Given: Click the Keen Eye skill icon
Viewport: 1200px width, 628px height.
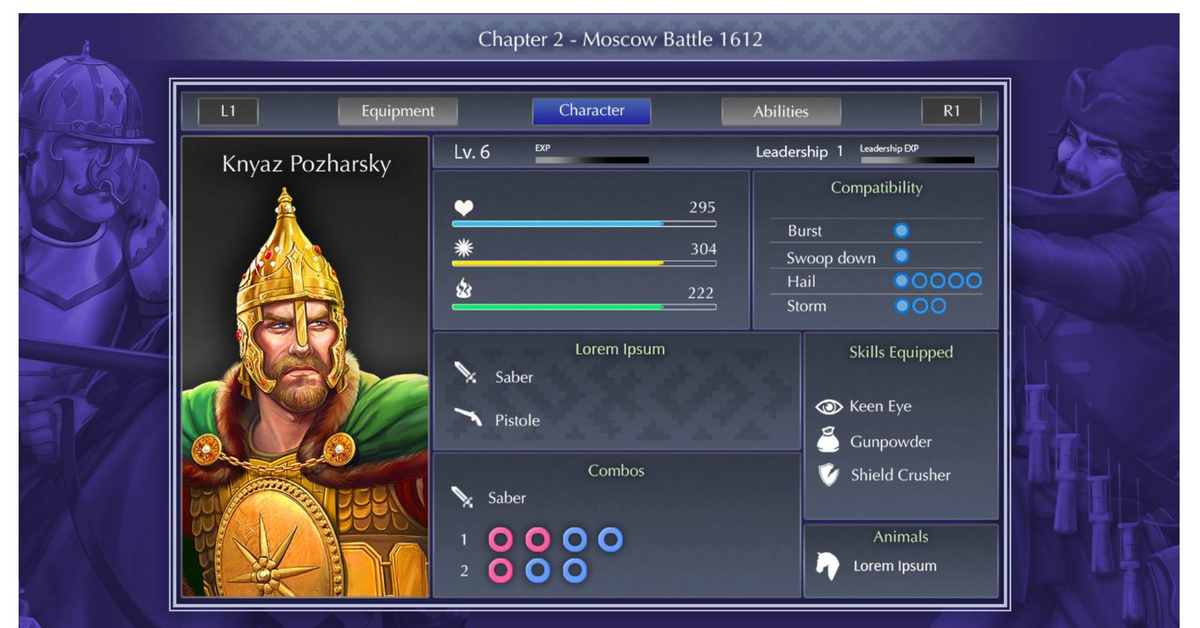Looking at the screenshot, I should pyautogui.click(x=830, y=407).
